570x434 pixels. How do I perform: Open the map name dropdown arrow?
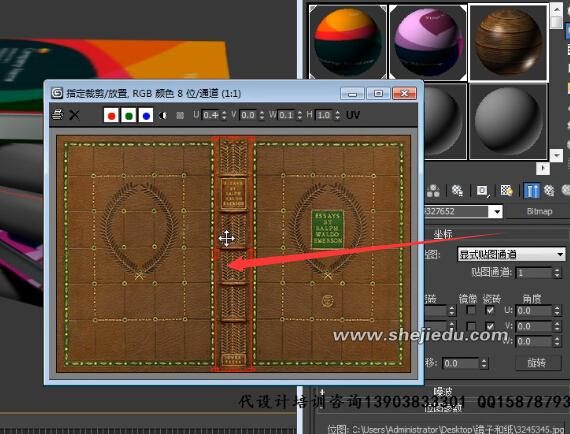coord(497,212)
